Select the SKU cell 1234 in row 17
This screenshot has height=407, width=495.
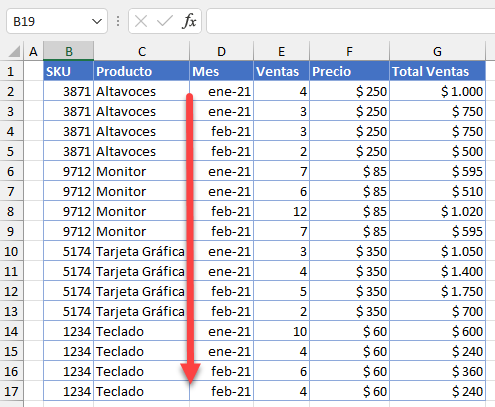pyautogui.click(x=69, y=391)
